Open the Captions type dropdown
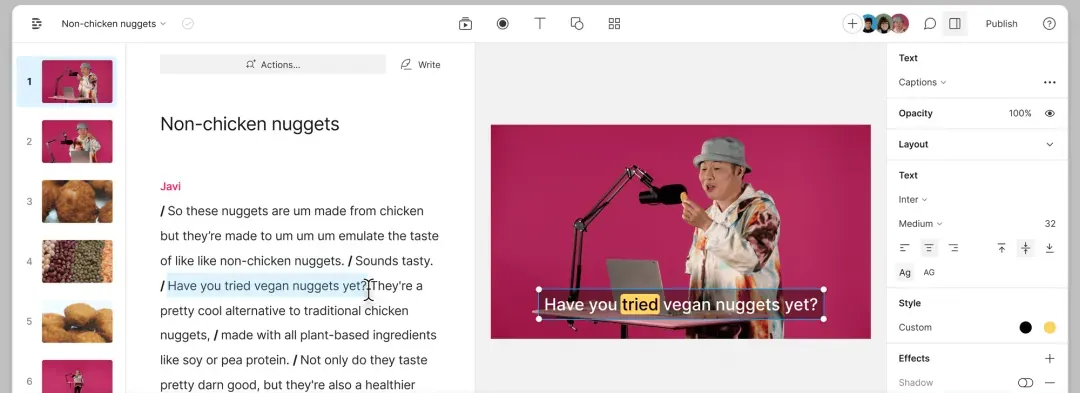 click(922, 82)
